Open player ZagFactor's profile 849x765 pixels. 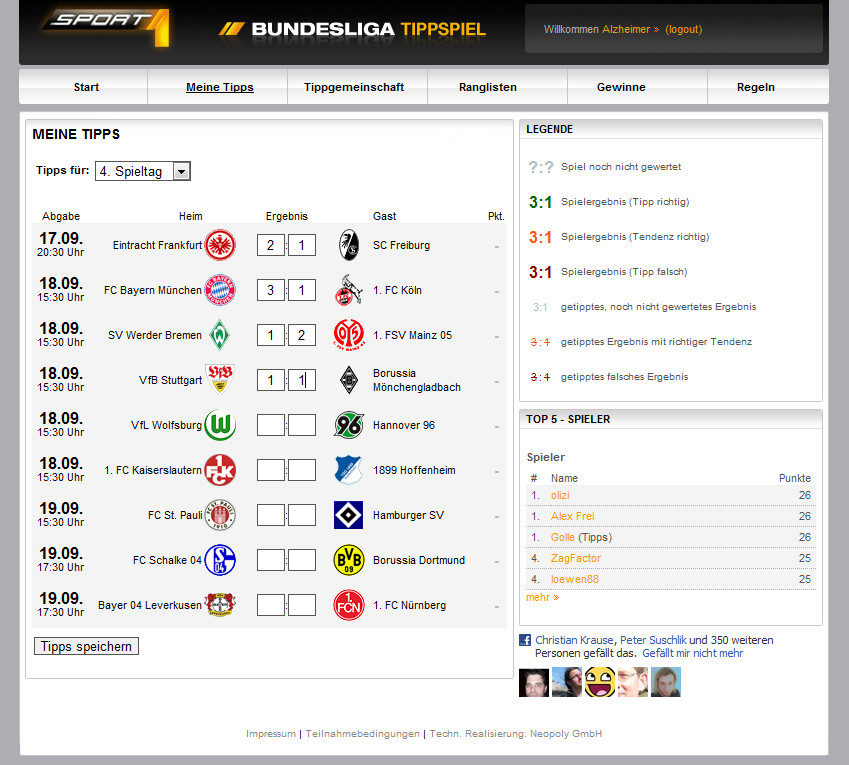(x=576, y=558)
